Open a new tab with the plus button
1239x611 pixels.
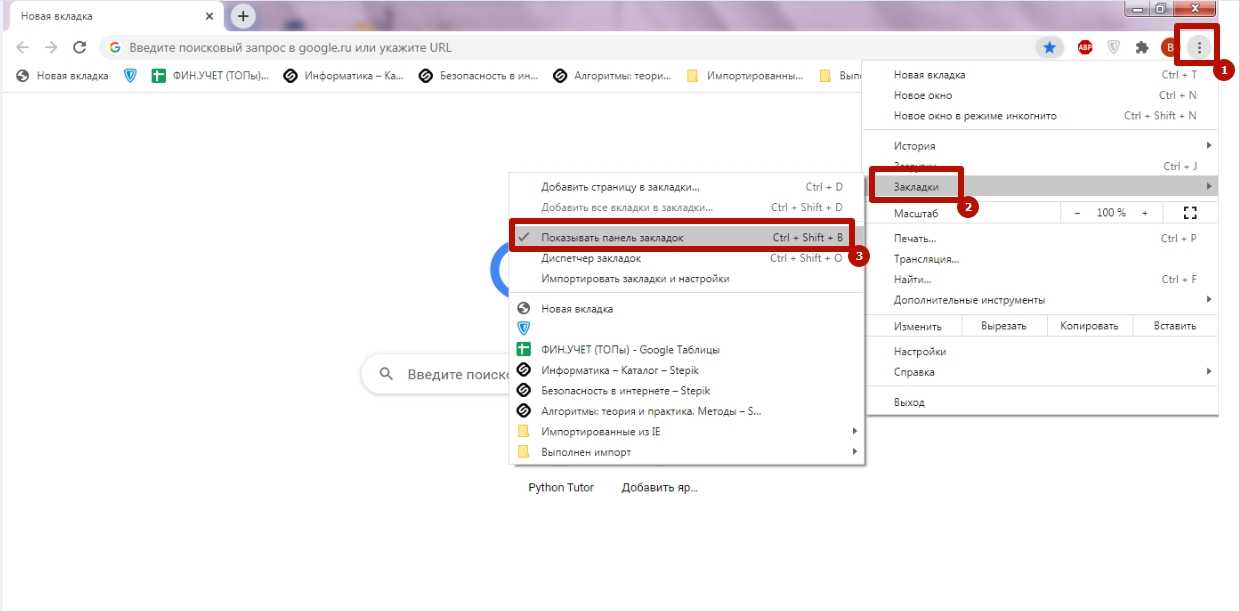click(243, 16)
